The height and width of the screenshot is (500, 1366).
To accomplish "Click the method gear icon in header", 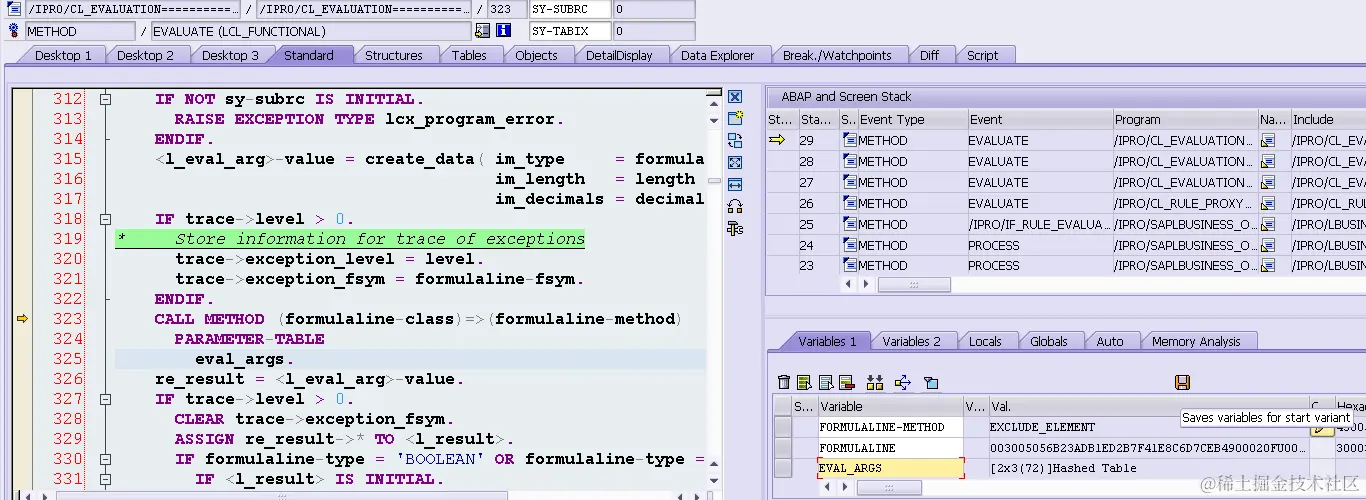I will click(x=14, y=31).
